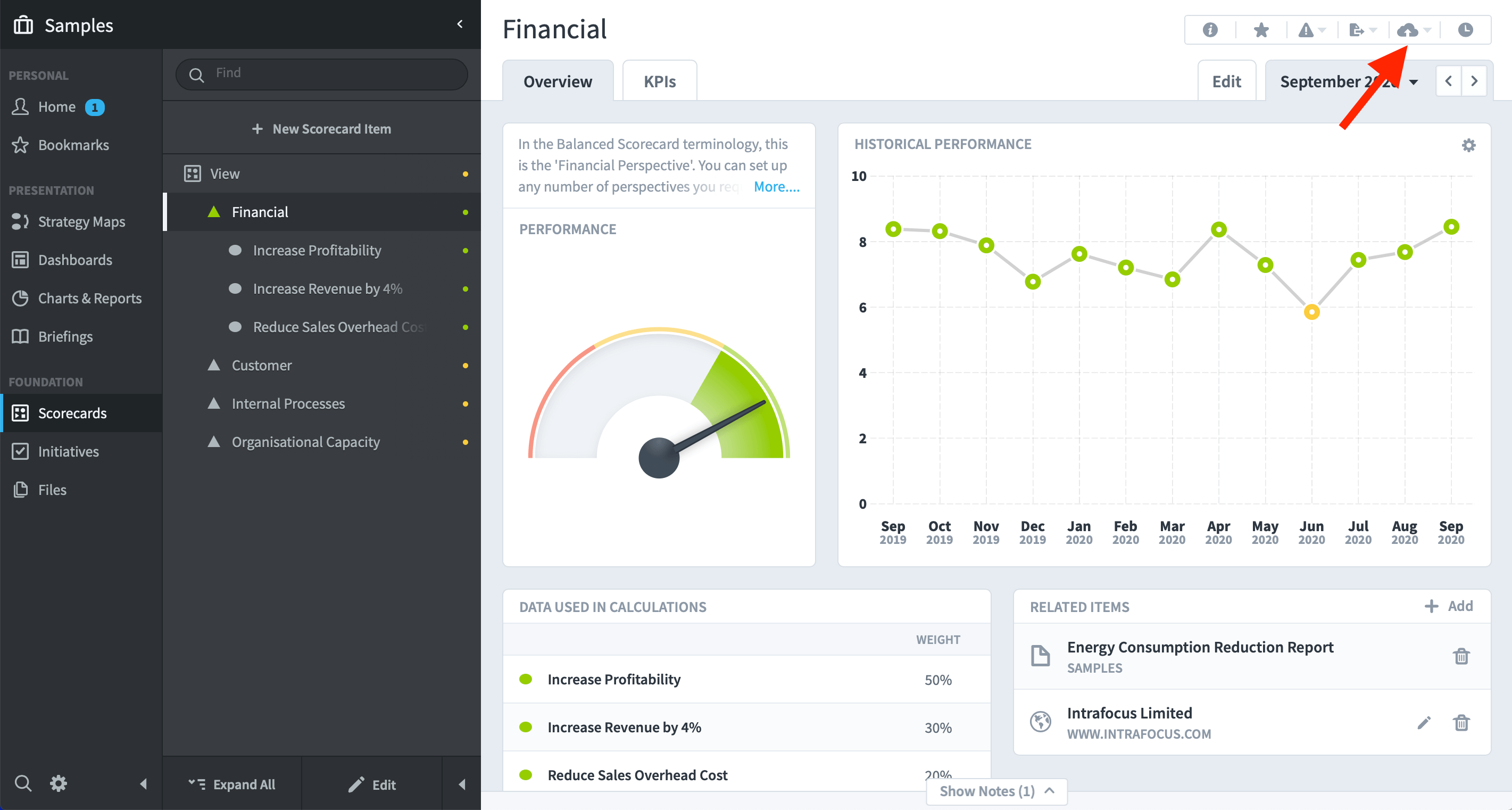Open global settings gear in sidebar
The height and width of the screenshot is (810, 1512).
point(58,783)
